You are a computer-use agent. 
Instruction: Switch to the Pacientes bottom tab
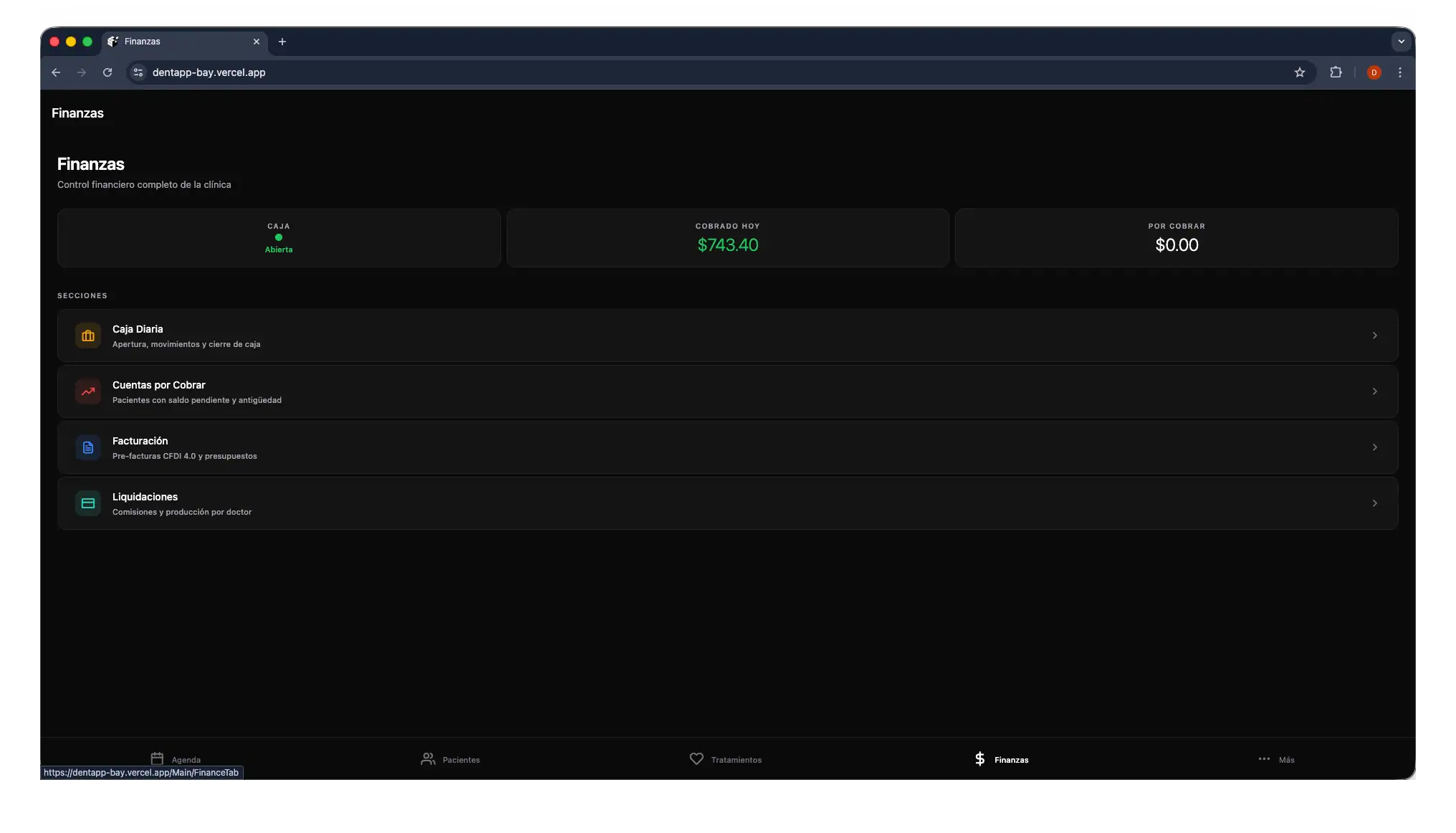coord(450,759)
